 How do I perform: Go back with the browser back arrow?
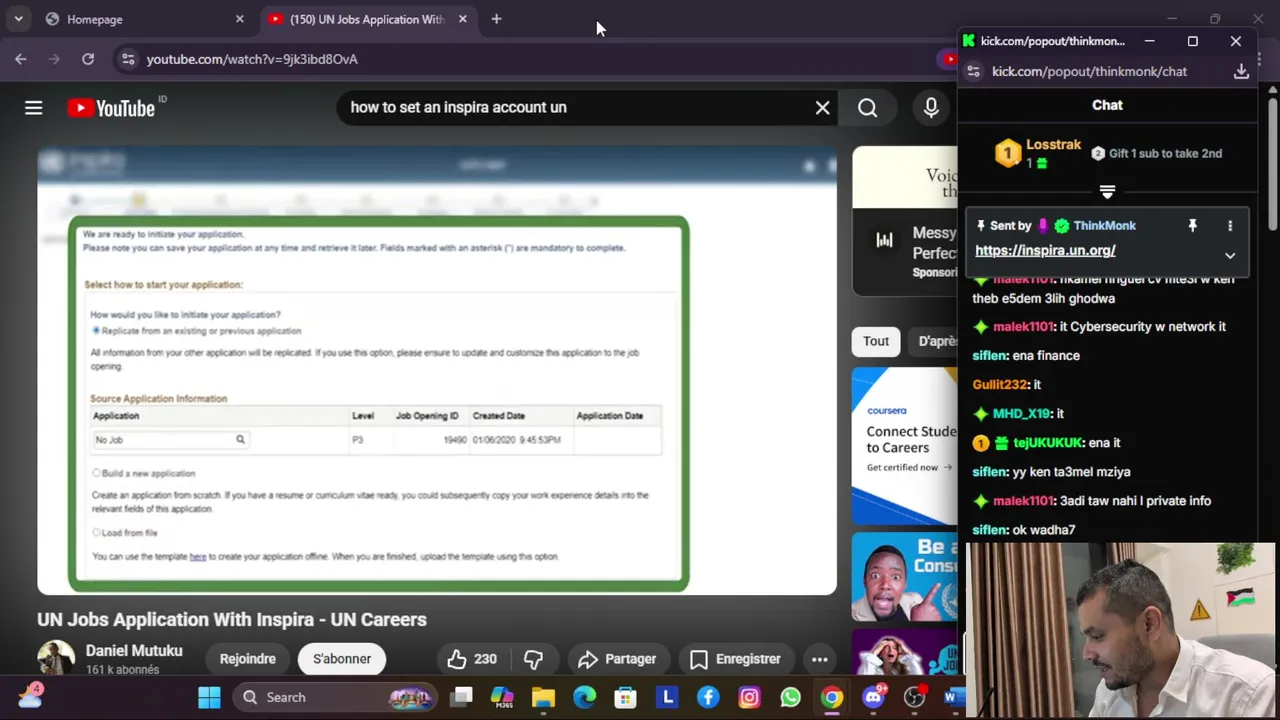(21, 59)
